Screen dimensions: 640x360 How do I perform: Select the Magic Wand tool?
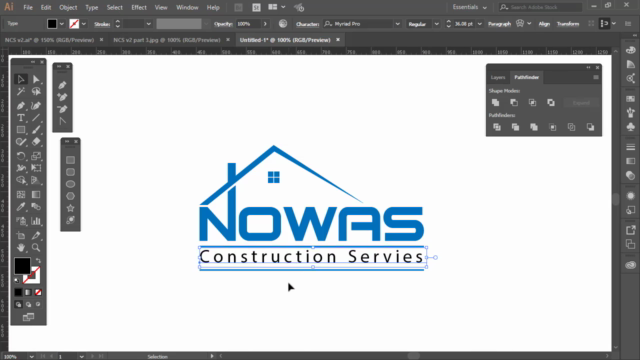click(x=21, y=91)
